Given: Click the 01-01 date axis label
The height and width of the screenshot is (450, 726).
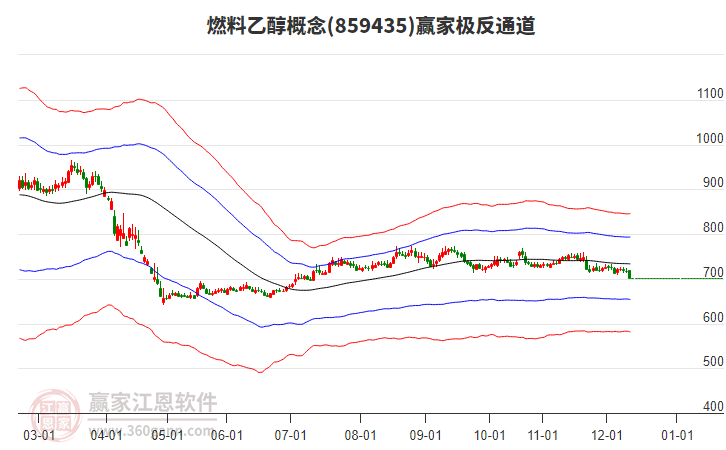Looking at the screenshot, I should pyautogui.click(x=677, y=435).
